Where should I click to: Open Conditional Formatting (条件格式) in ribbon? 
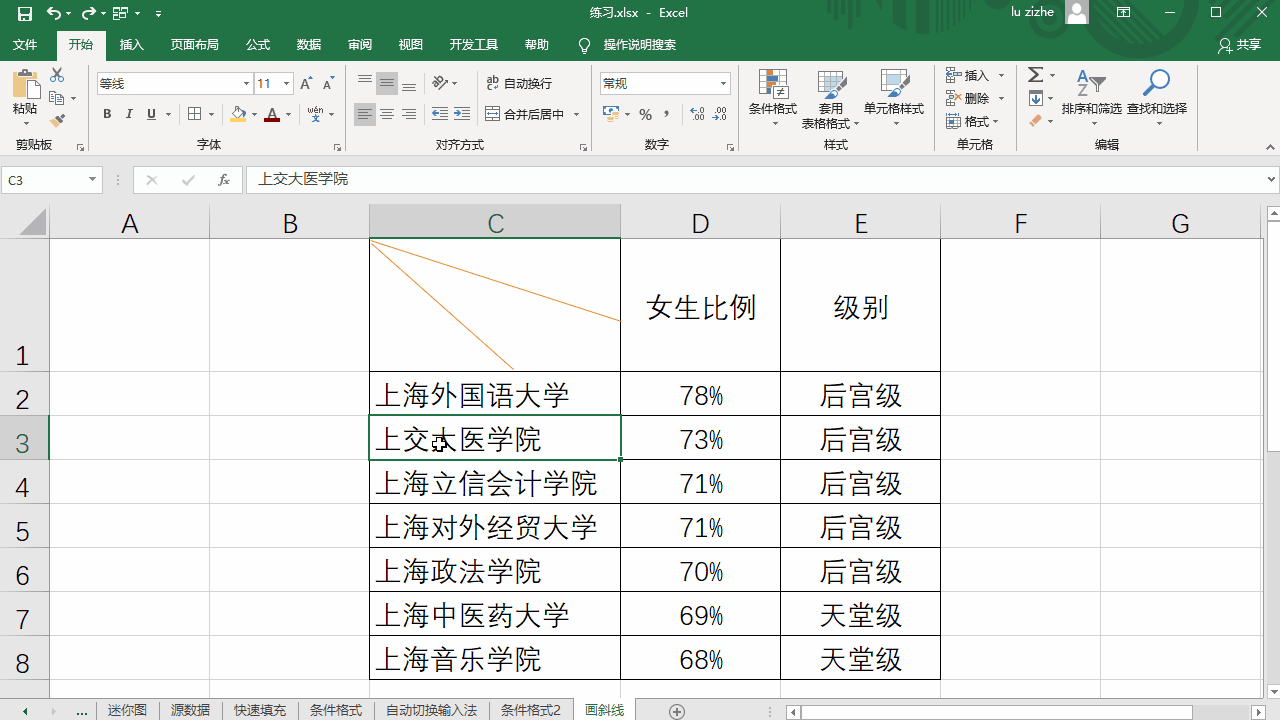pos(773,98)
